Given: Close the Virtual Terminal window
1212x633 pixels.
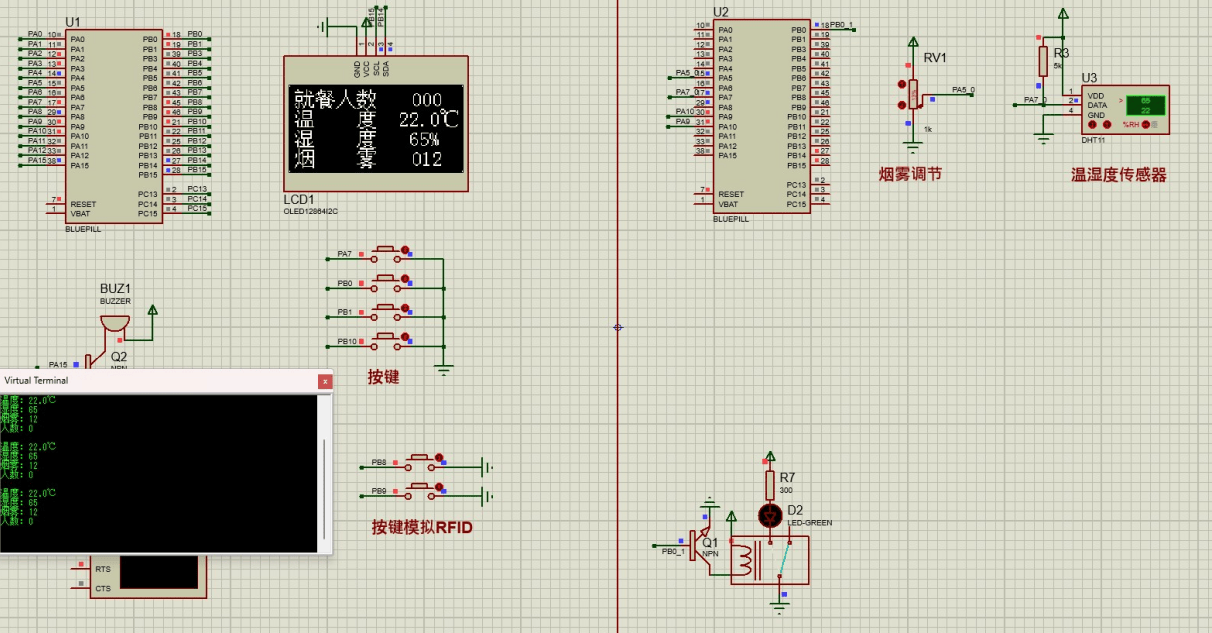Looking at the screenshot, I should [x=324, y=381].
